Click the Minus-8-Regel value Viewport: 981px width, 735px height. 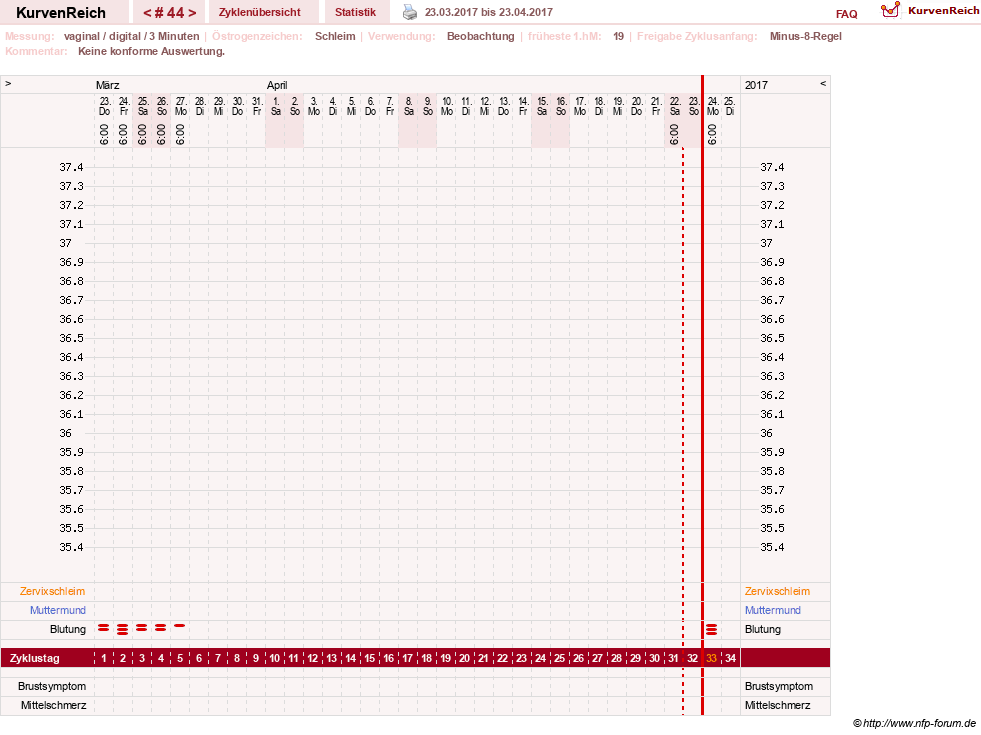(805, 36)
